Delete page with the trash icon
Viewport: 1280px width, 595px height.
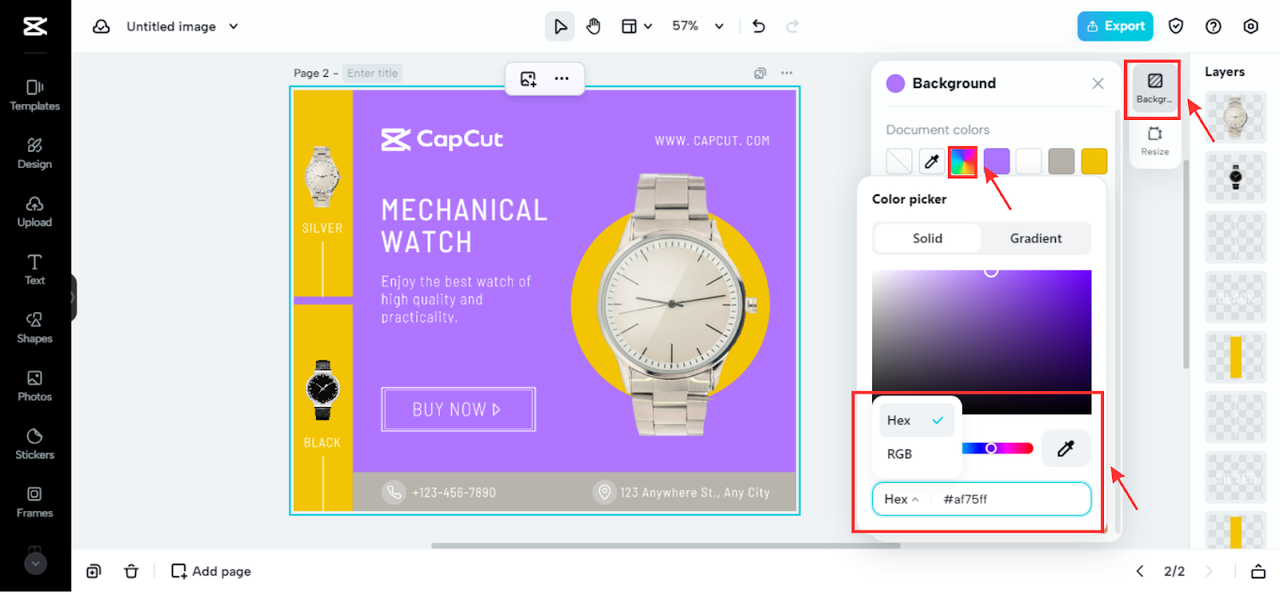131,571
